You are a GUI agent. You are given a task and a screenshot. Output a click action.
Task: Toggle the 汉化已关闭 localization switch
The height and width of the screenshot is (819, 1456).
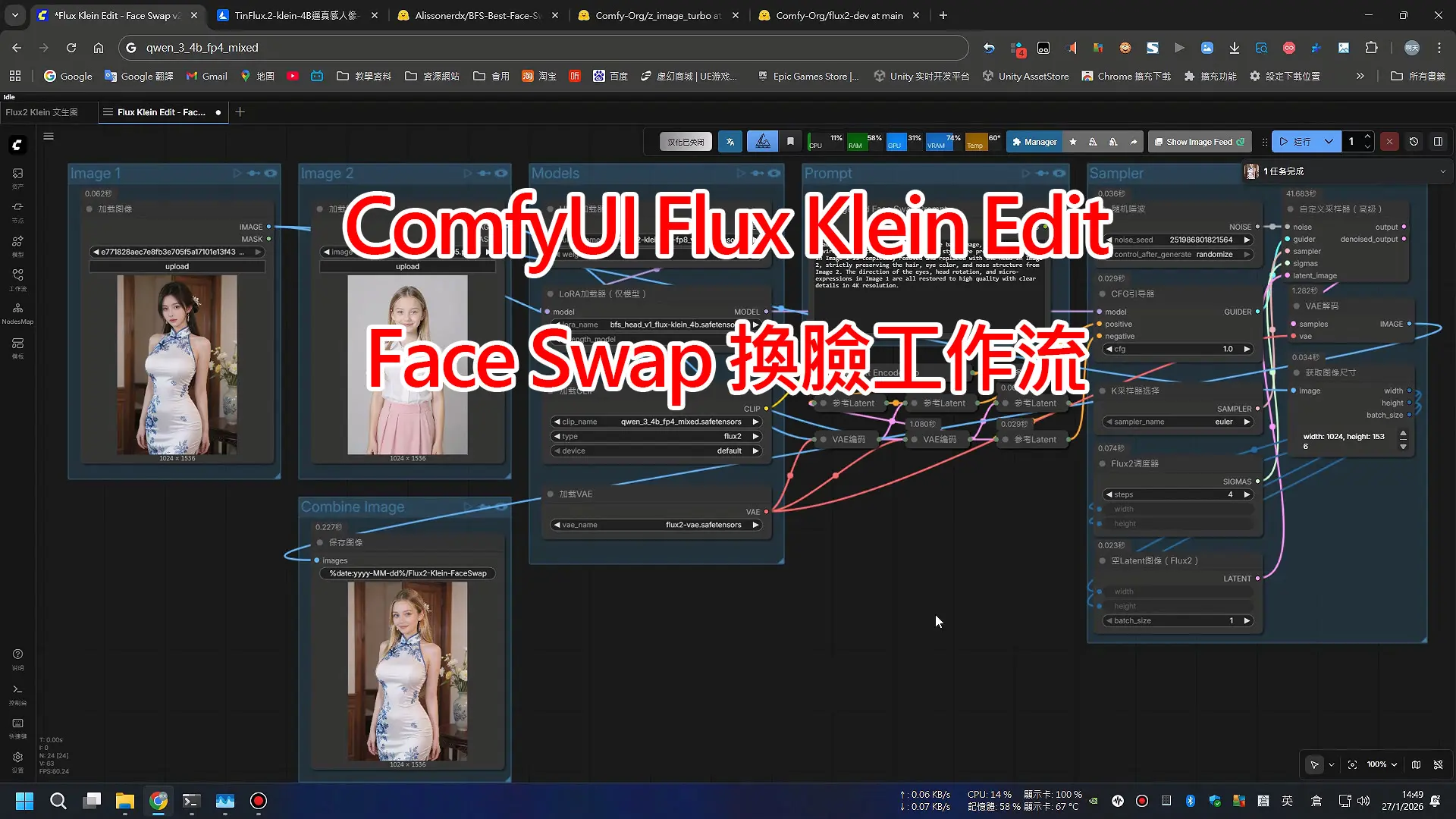tap(686, 142)
